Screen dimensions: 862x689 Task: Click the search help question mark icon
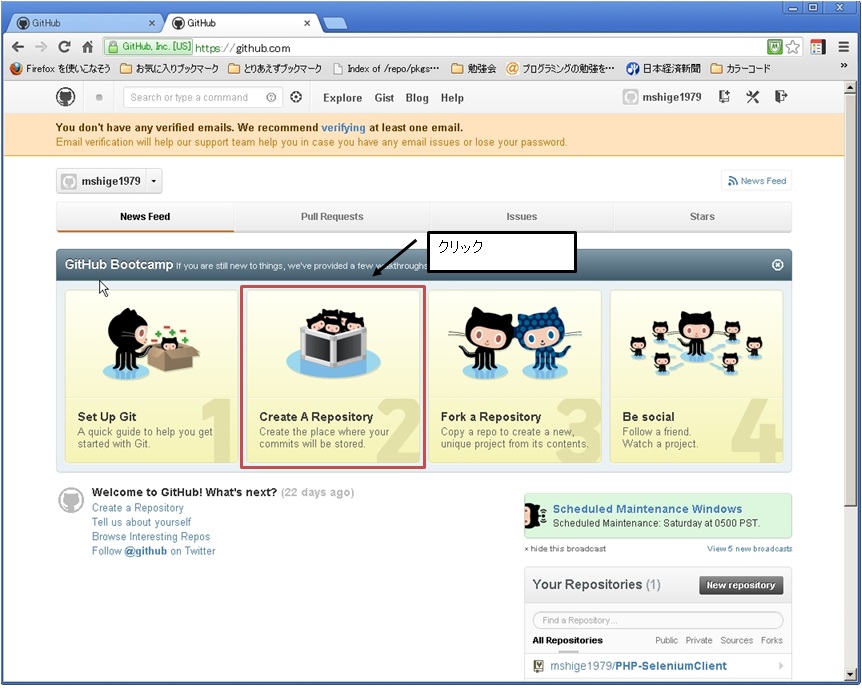tap(271, 97)
